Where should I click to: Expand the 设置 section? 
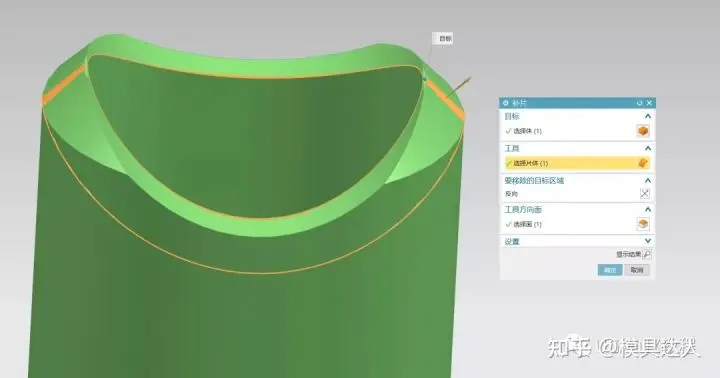pos(648,241)
